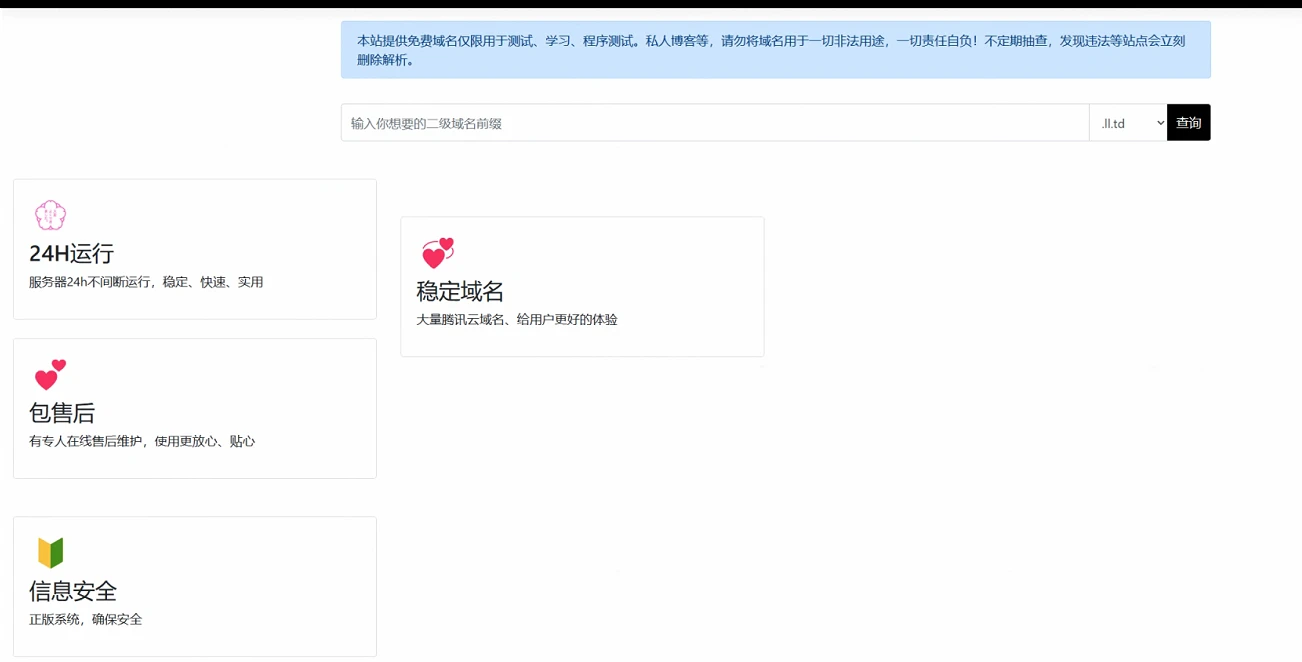Click the black bar at the page top
This screenshot has width=1302, height=662.
651,4
